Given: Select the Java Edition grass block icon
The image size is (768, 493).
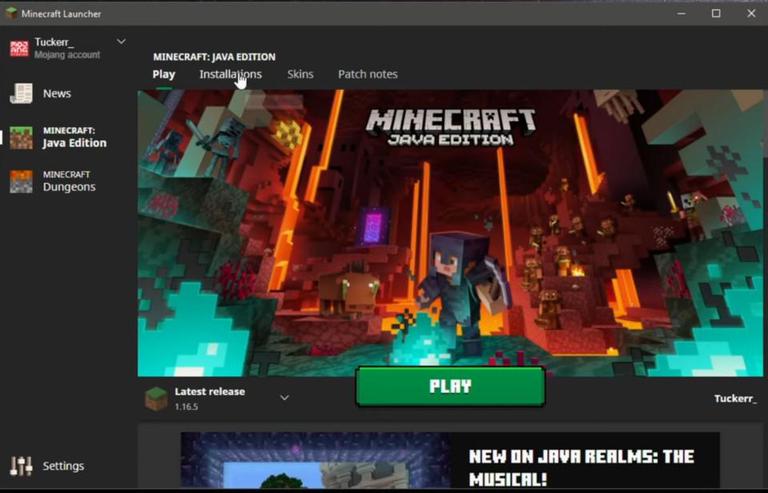Looking at the screenshot, I should click(x=21, y=138).
